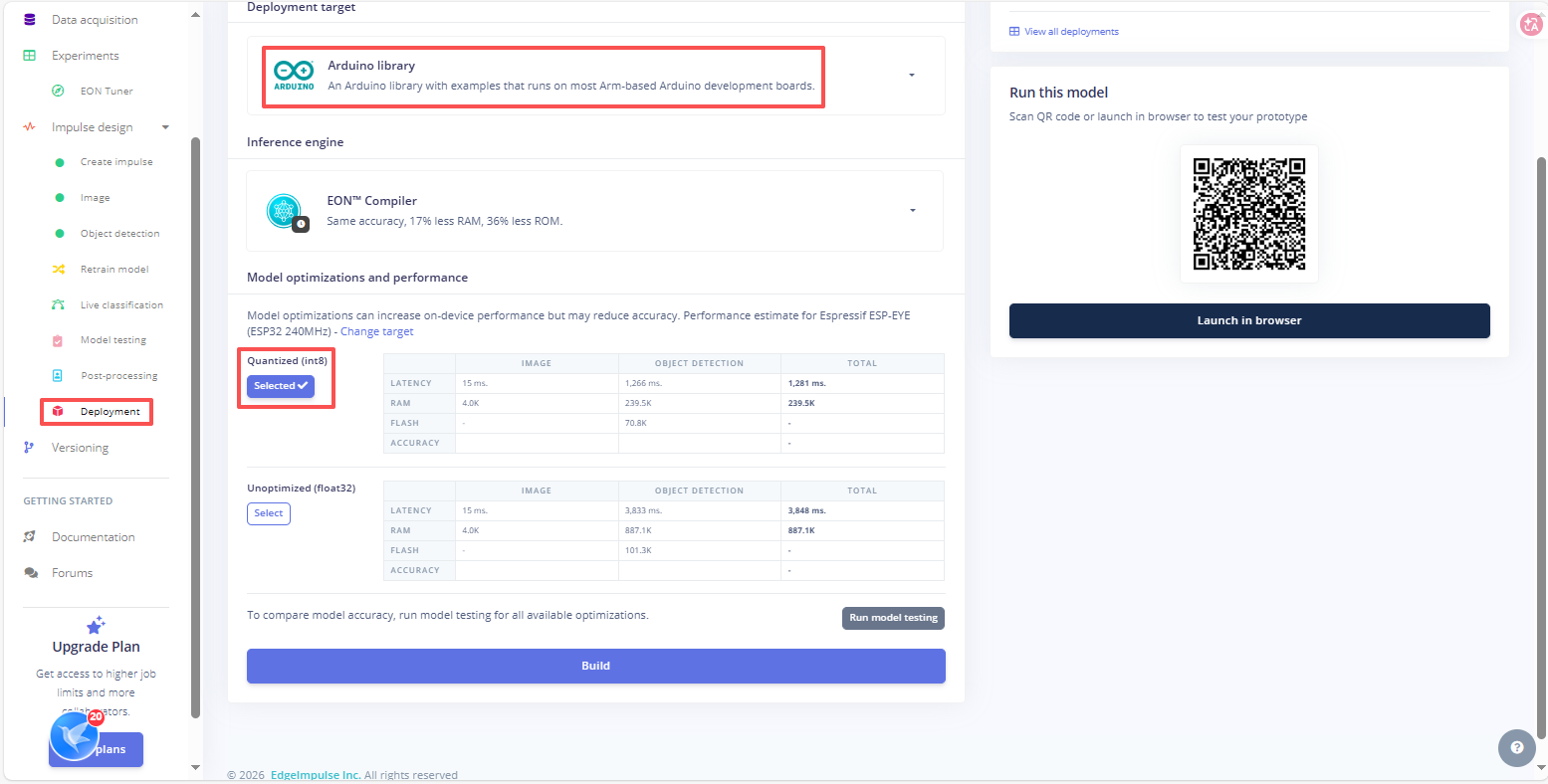1548x784 pixels.
Task: Open the EdgeImpulse Inc. footer link
Action: pos(316,775)
